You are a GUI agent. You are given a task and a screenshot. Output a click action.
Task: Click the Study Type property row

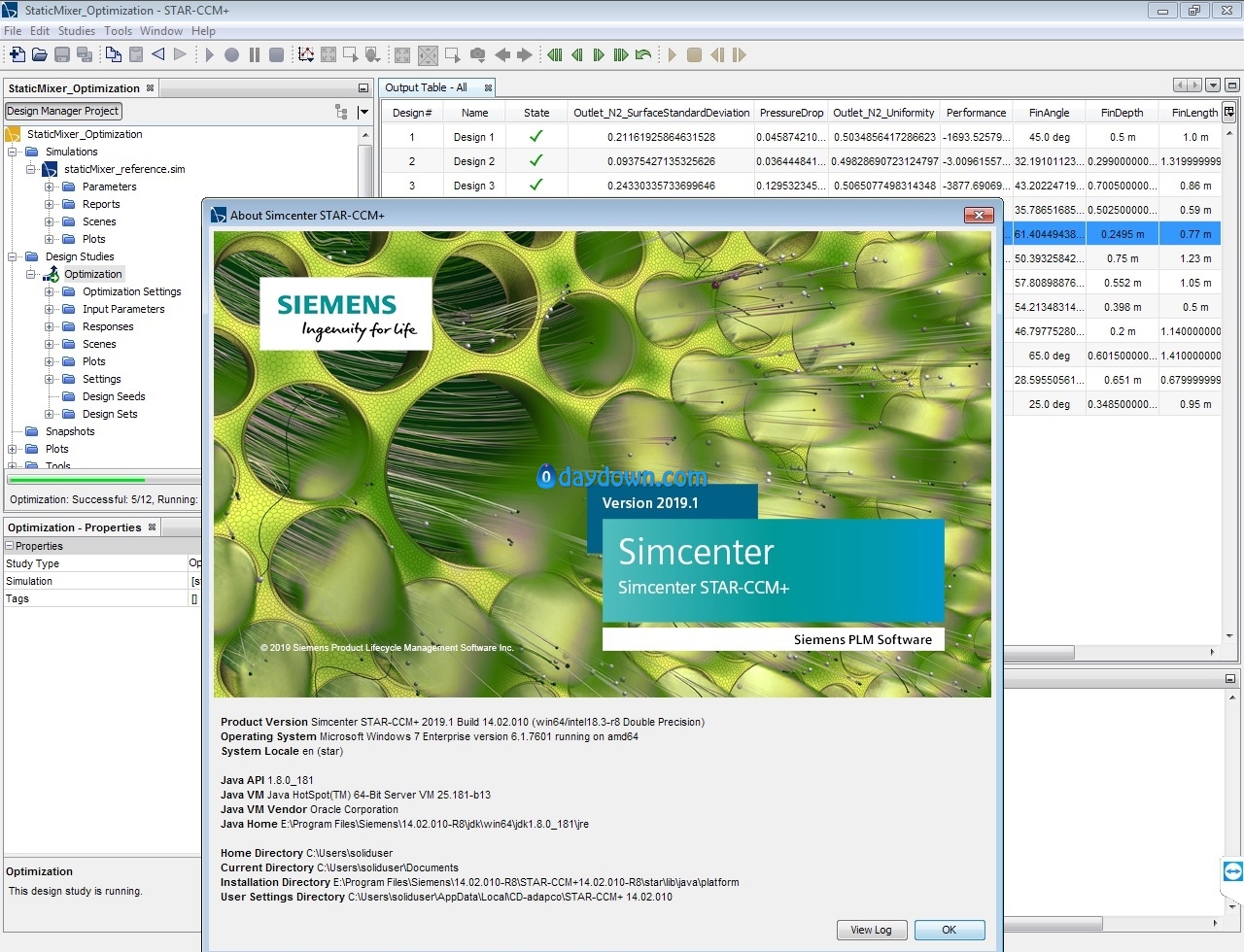(x=102, y=563)
